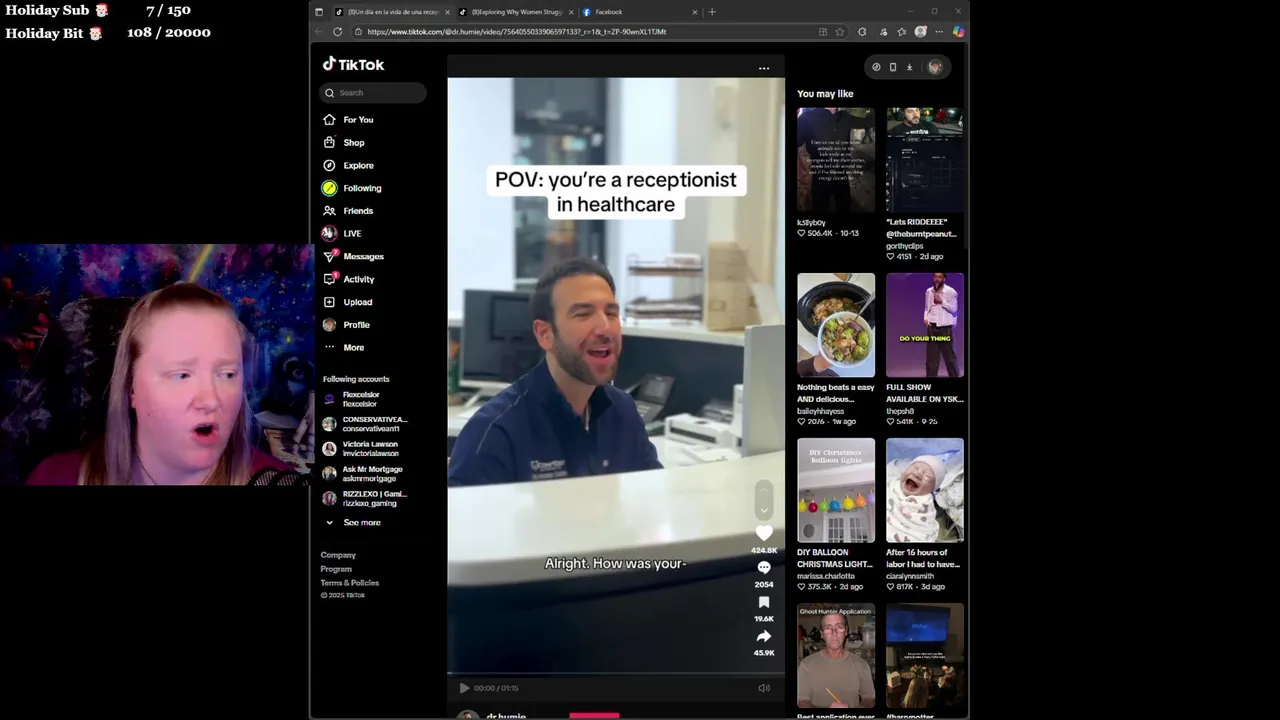Open Messages in the sidebar
This screenshot has height=720, width=1280.
tap(353, 256)
